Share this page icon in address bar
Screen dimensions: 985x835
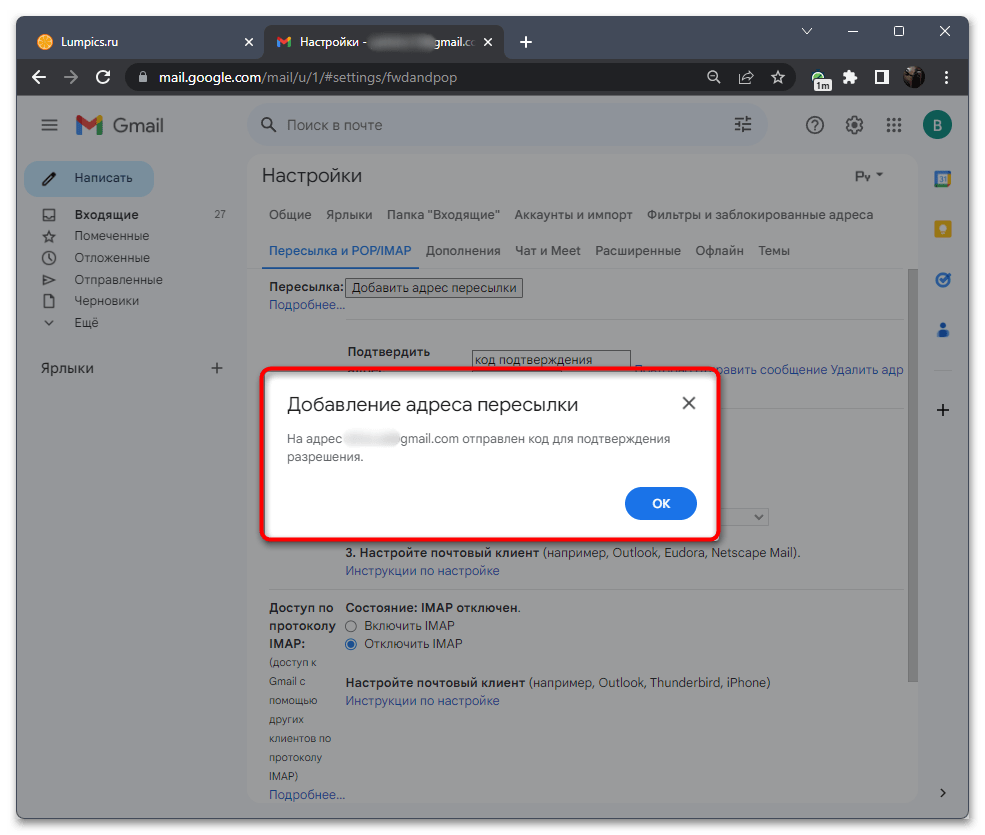pos(746,77)
